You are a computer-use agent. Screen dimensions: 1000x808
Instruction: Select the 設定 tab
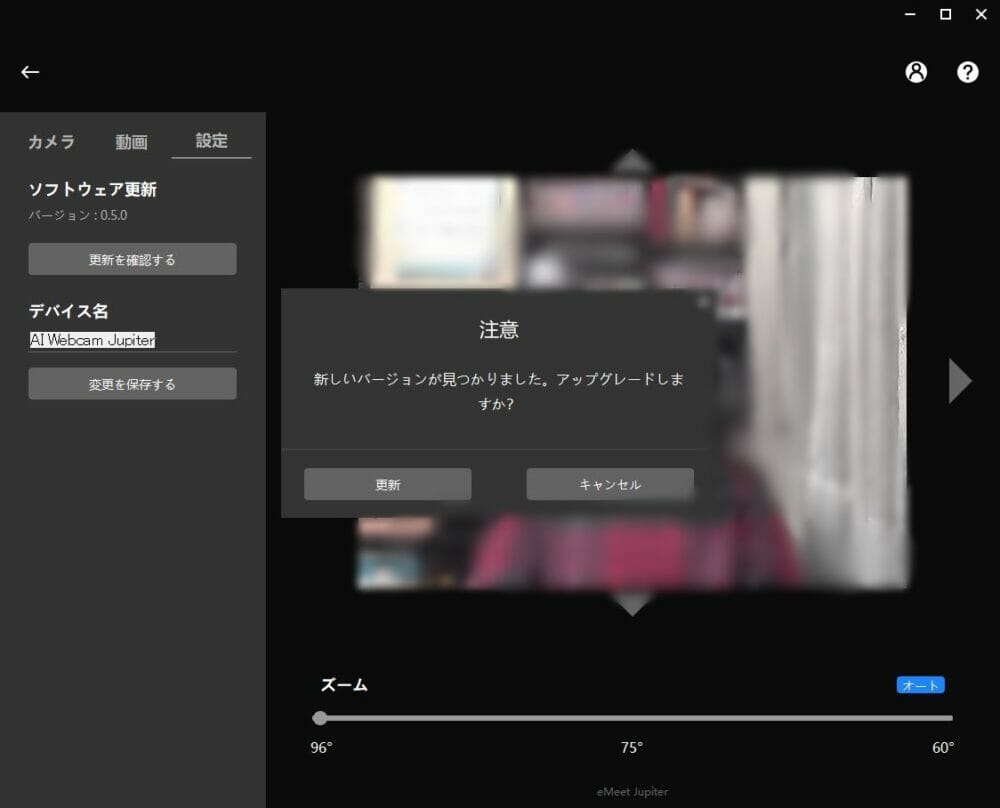tap(211, 141)
